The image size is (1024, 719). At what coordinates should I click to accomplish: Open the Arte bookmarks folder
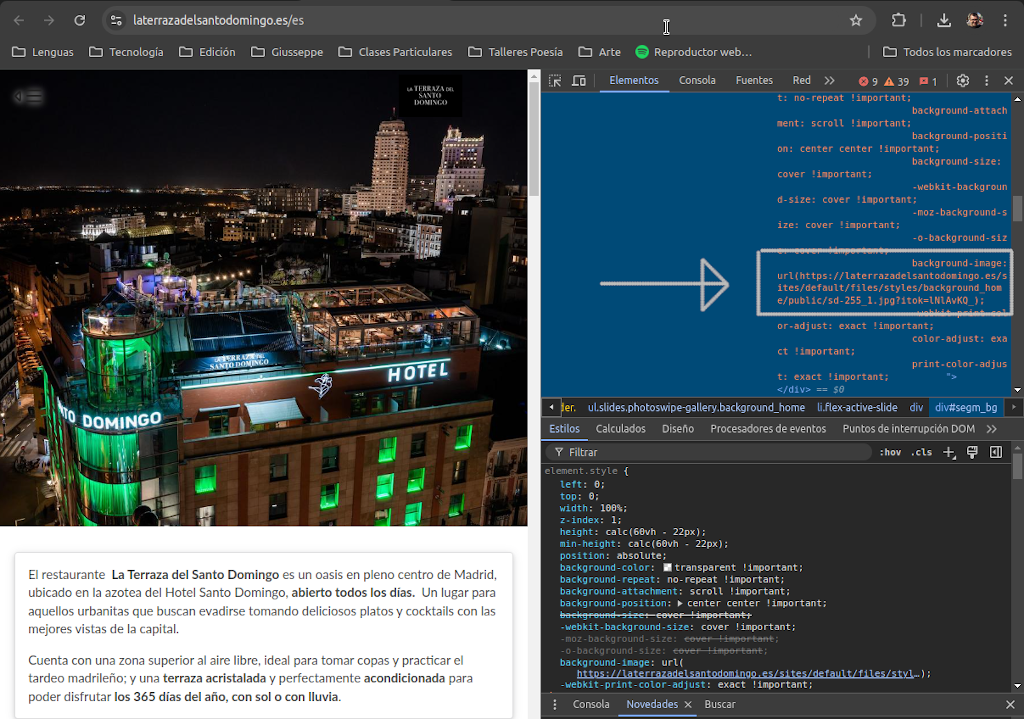click(x=600, y=52)
